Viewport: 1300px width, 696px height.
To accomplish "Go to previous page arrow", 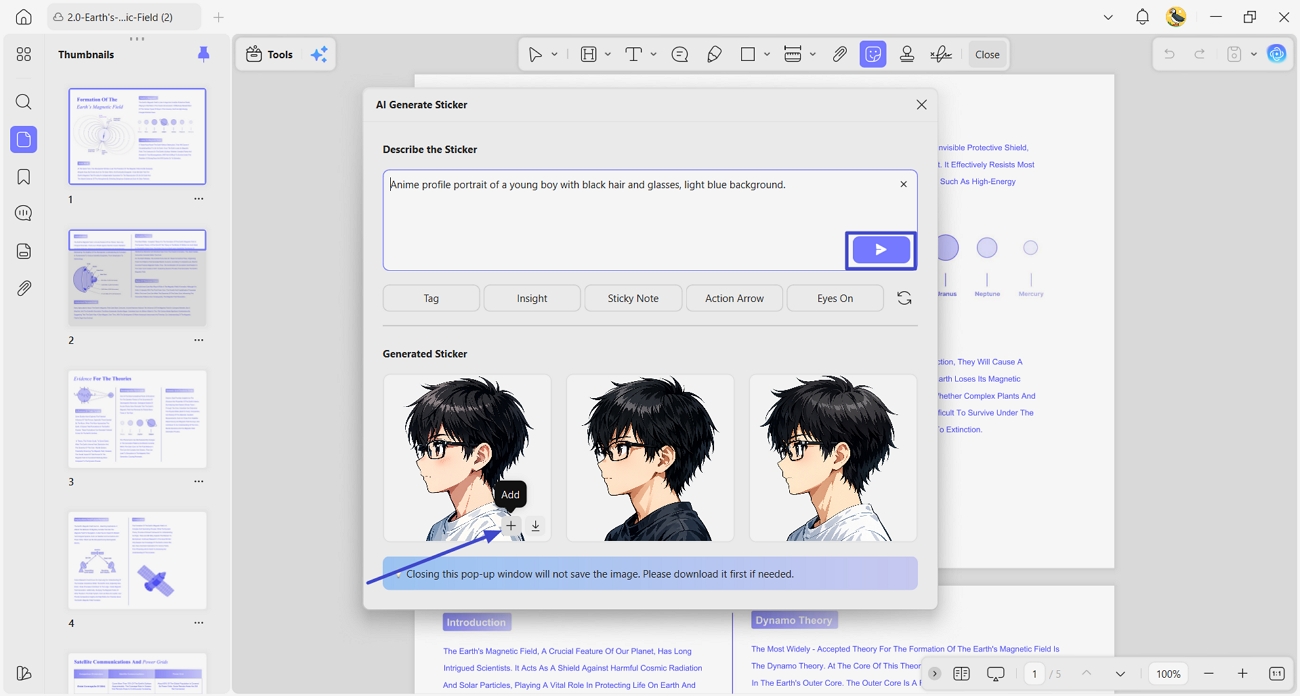I will pos(1087,674).
